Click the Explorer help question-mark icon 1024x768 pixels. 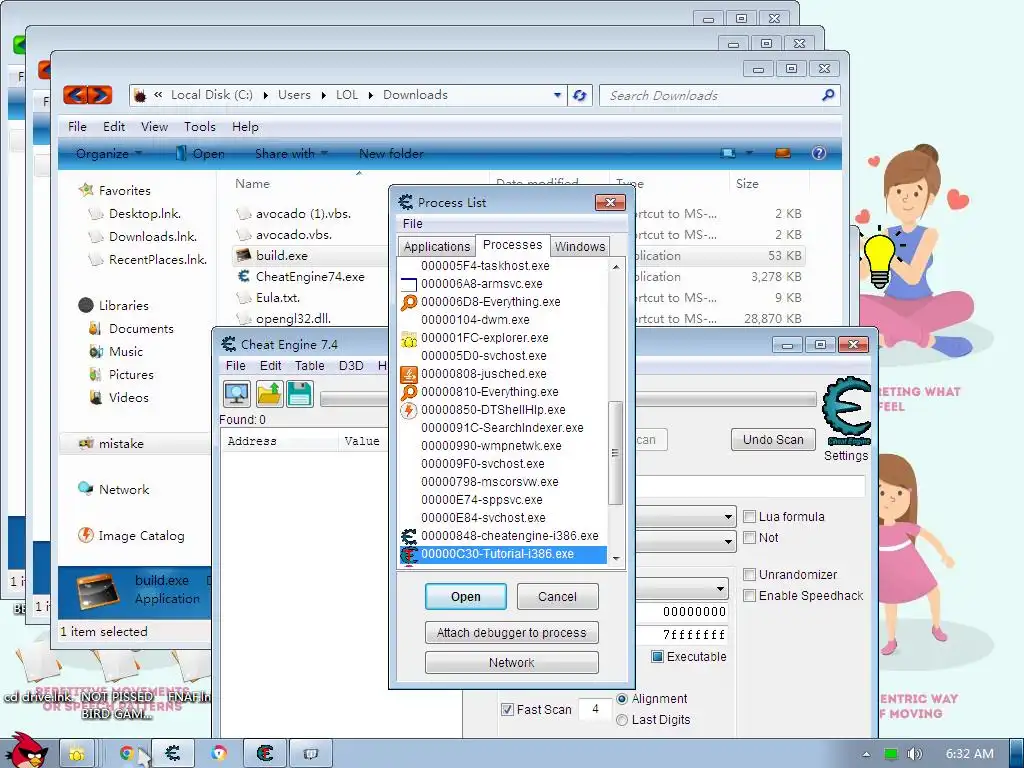818,153
